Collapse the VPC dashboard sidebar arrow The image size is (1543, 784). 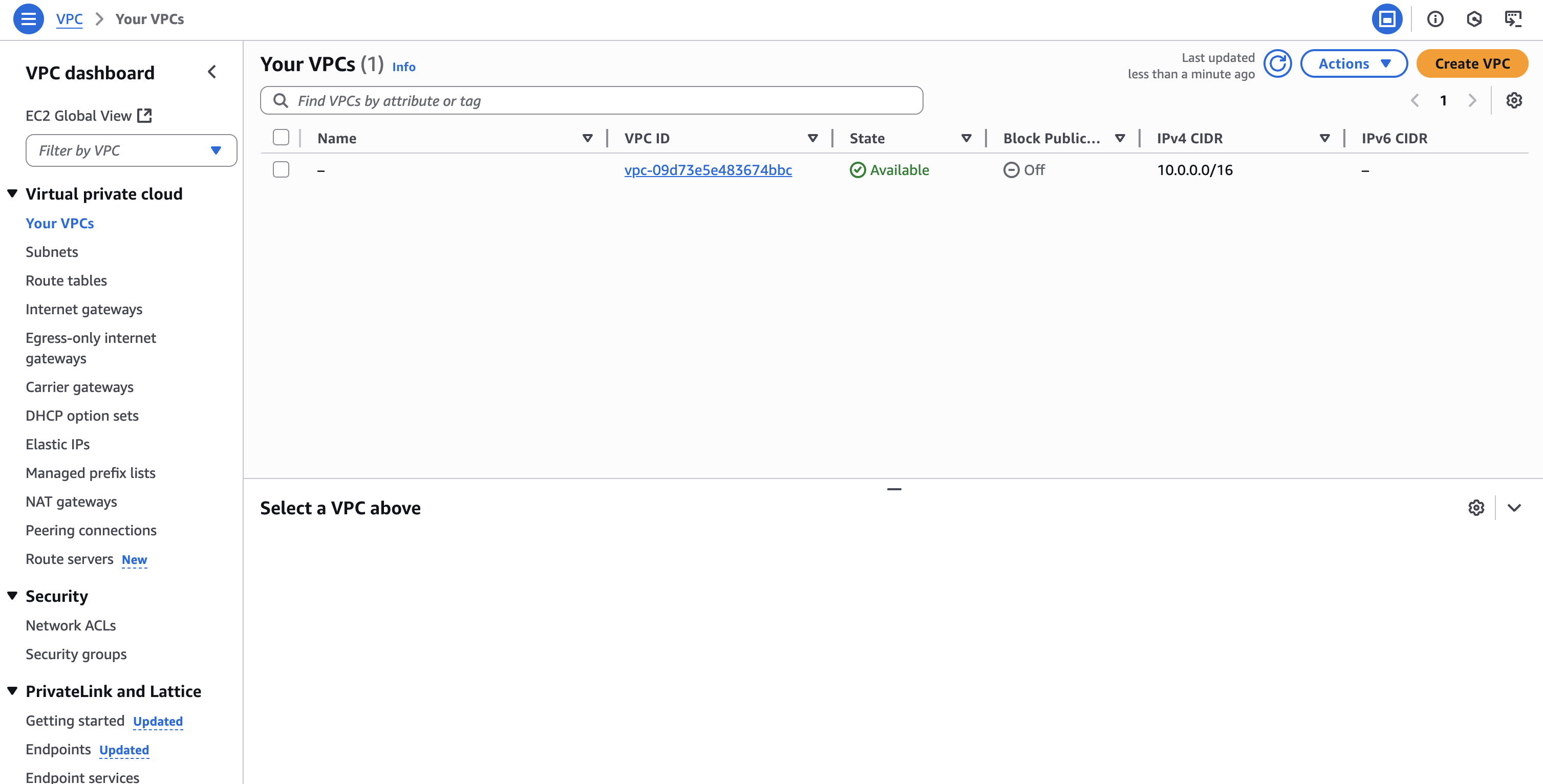pos(212,73)
